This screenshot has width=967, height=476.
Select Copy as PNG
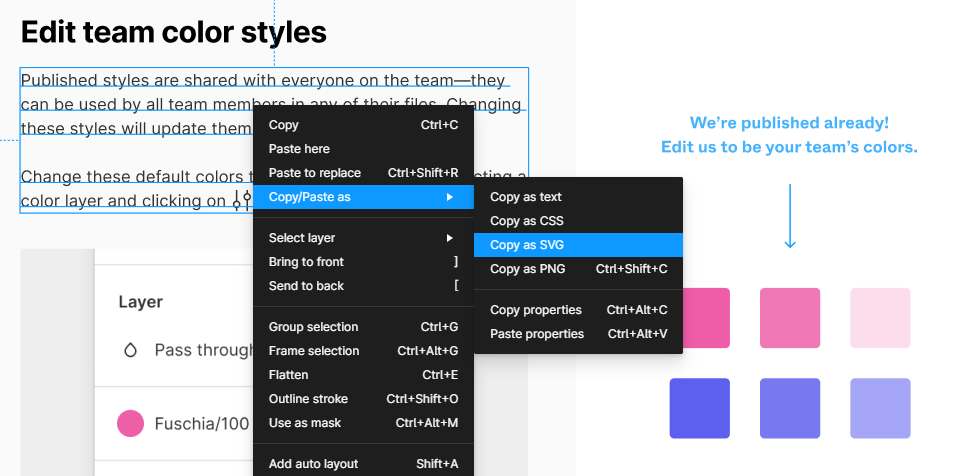[578, 269]
